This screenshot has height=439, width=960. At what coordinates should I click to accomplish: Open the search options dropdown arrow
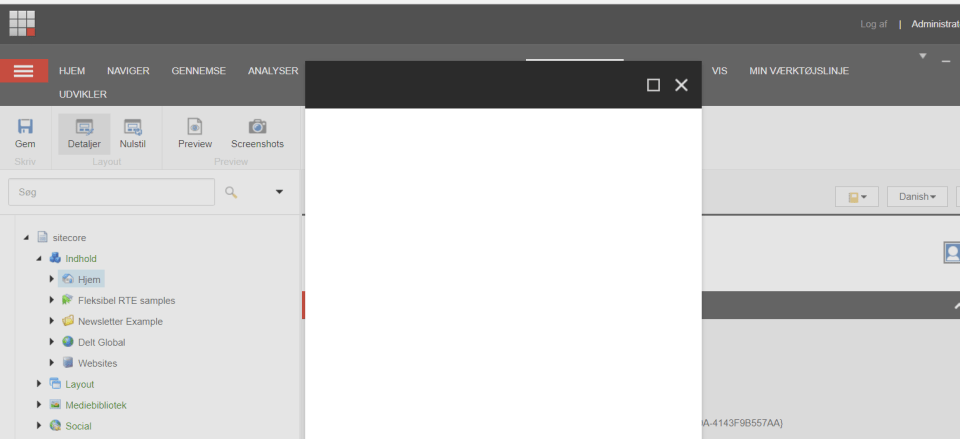[x=279, y=192]
